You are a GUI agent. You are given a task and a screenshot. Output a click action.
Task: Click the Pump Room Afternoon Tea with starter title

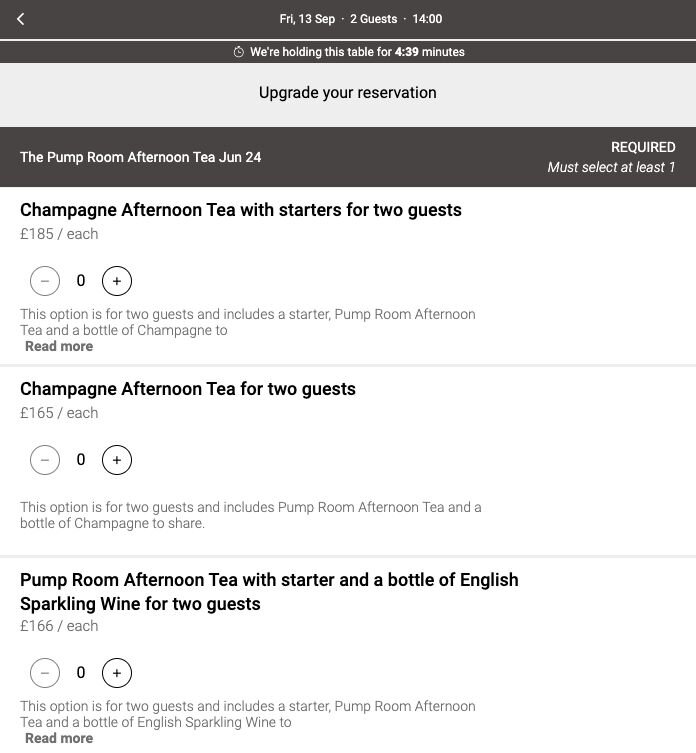pyautogui.click(x=269, y=592)
